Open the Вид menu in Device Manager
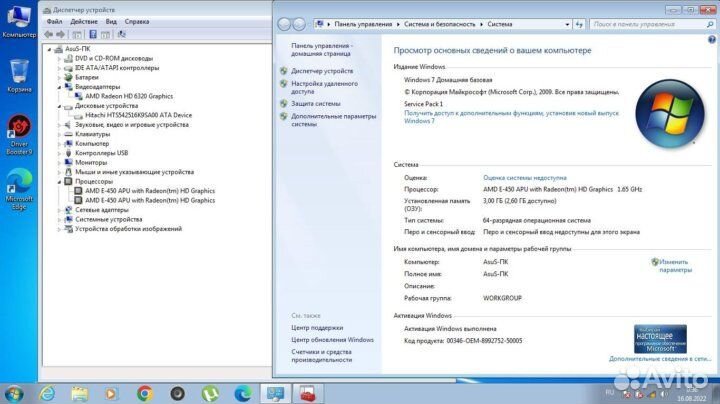Viewport: 720px width, 404px height. click(111, 22)
